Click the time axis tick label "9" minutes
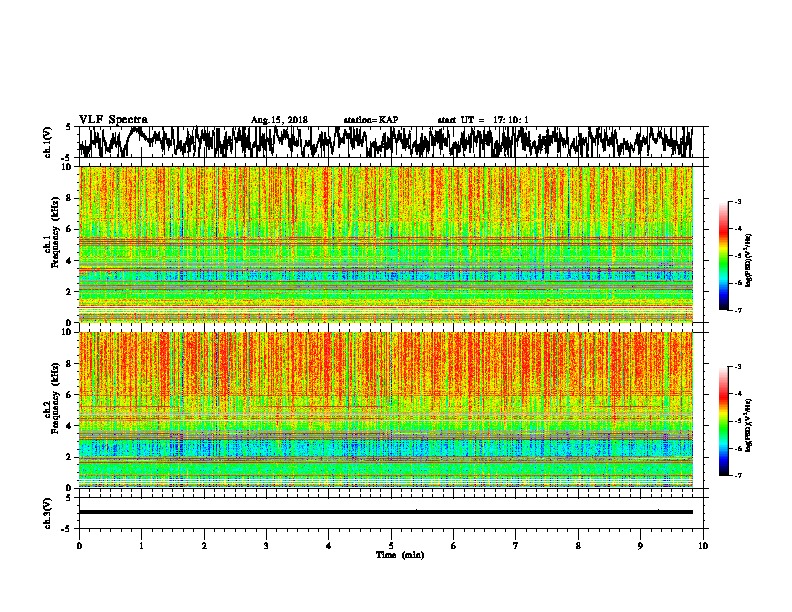Viewport: 792px width, 612px height. [x=640, y=546]
